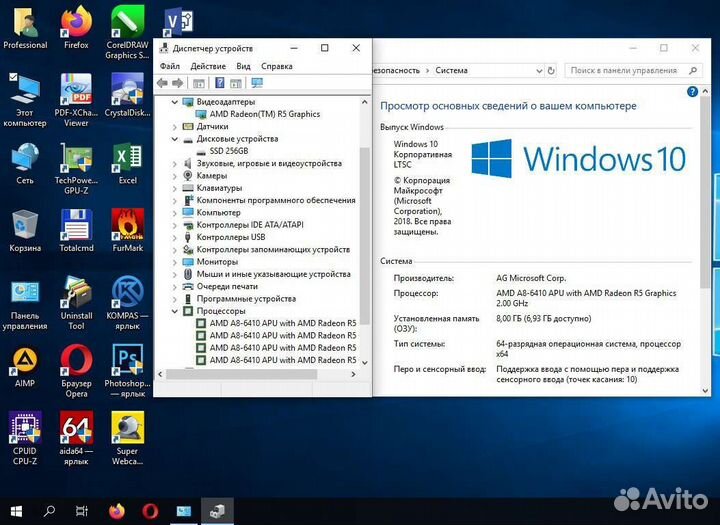This screenshot has height=525, width=720.
Task: Launch the FurMark desktop icon
Action: click(x=127, y=230)
